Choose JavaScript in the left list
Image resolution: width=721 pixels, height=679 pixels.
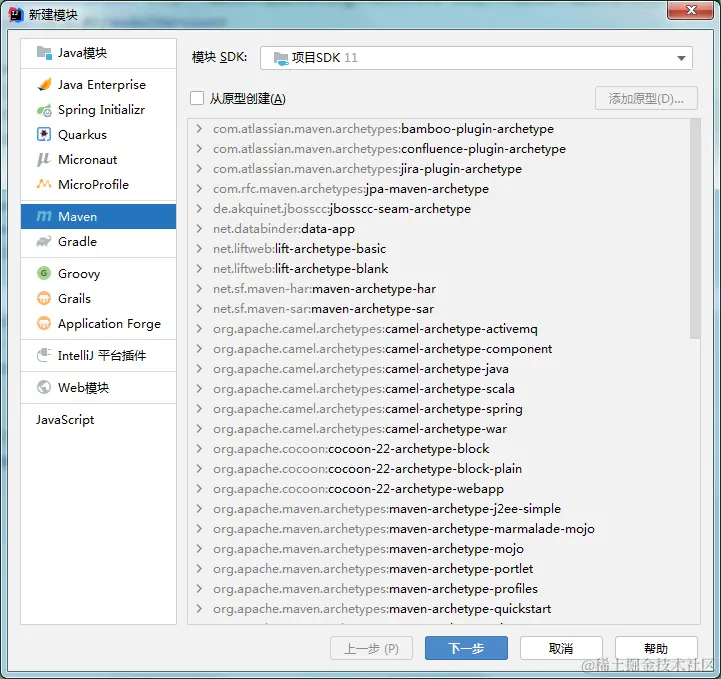98,419
